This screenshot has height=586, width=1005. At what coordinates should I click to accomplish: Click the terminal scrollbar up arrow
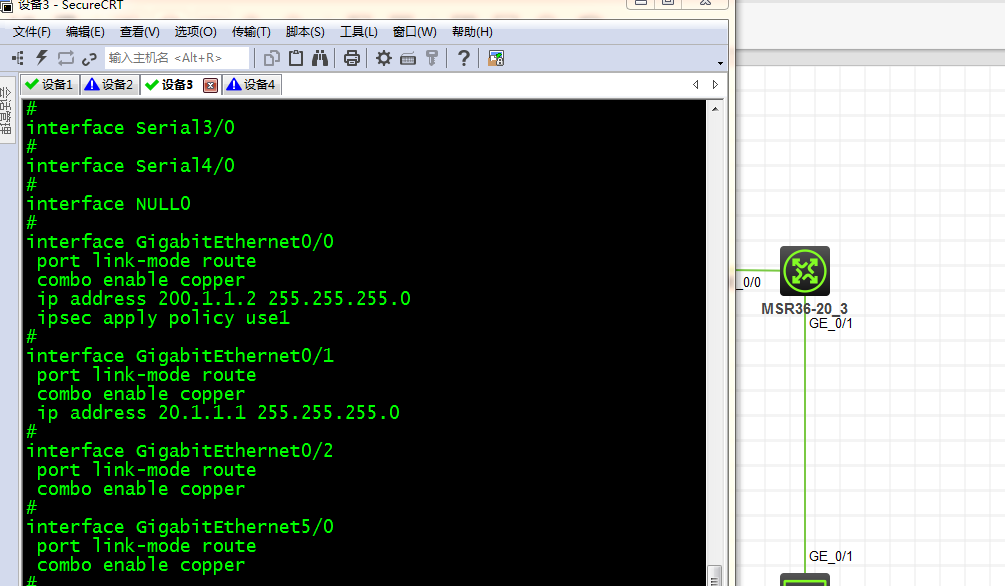coord(715,109)
